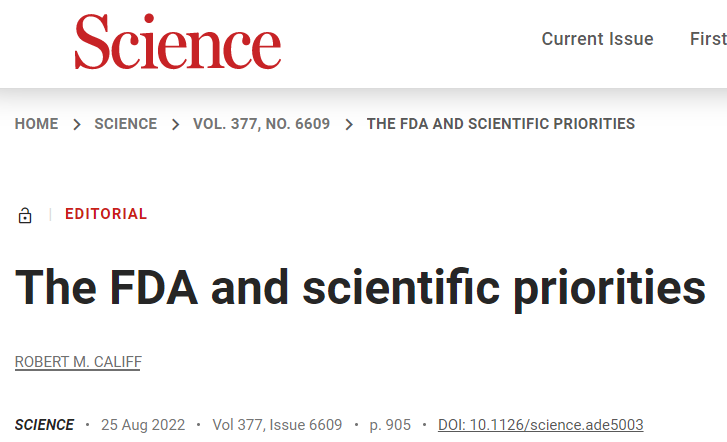Click the chevron arrow after HOME breadcrumb
Viewport: 727px width, 442px height.
[76, 125]
